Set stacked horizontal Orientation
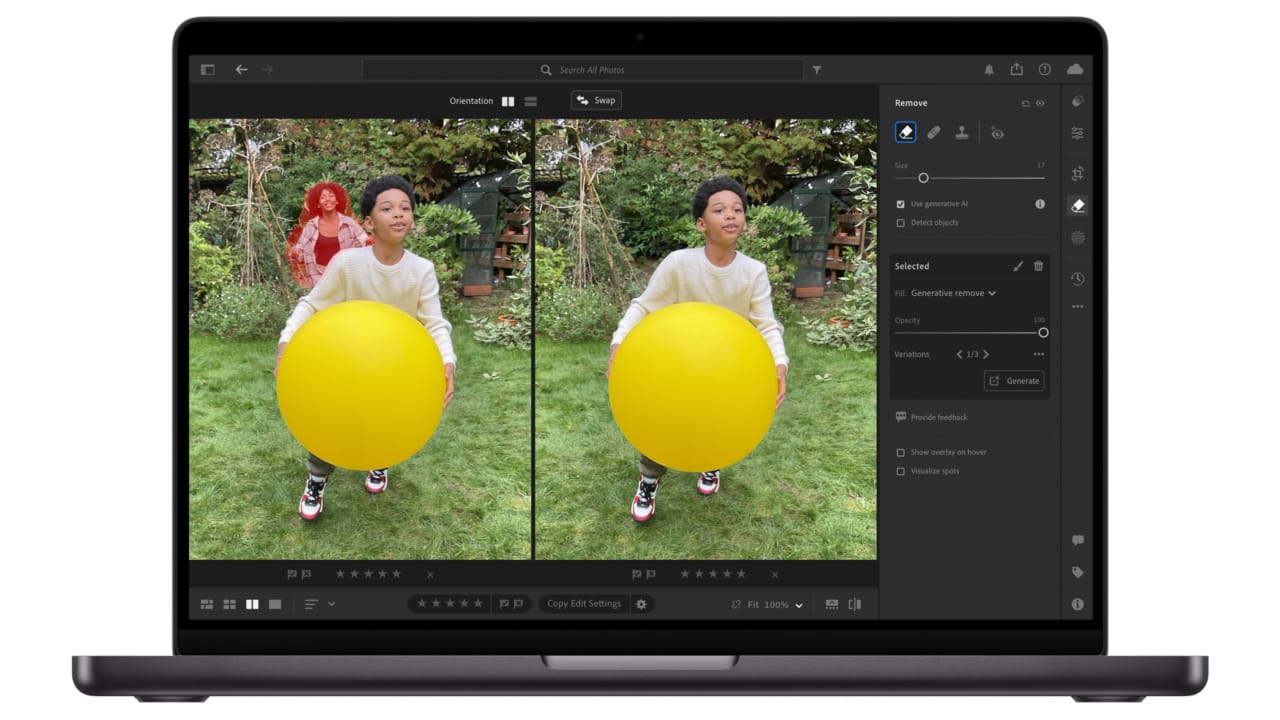Screen dimensions: 1280x720 531,101
